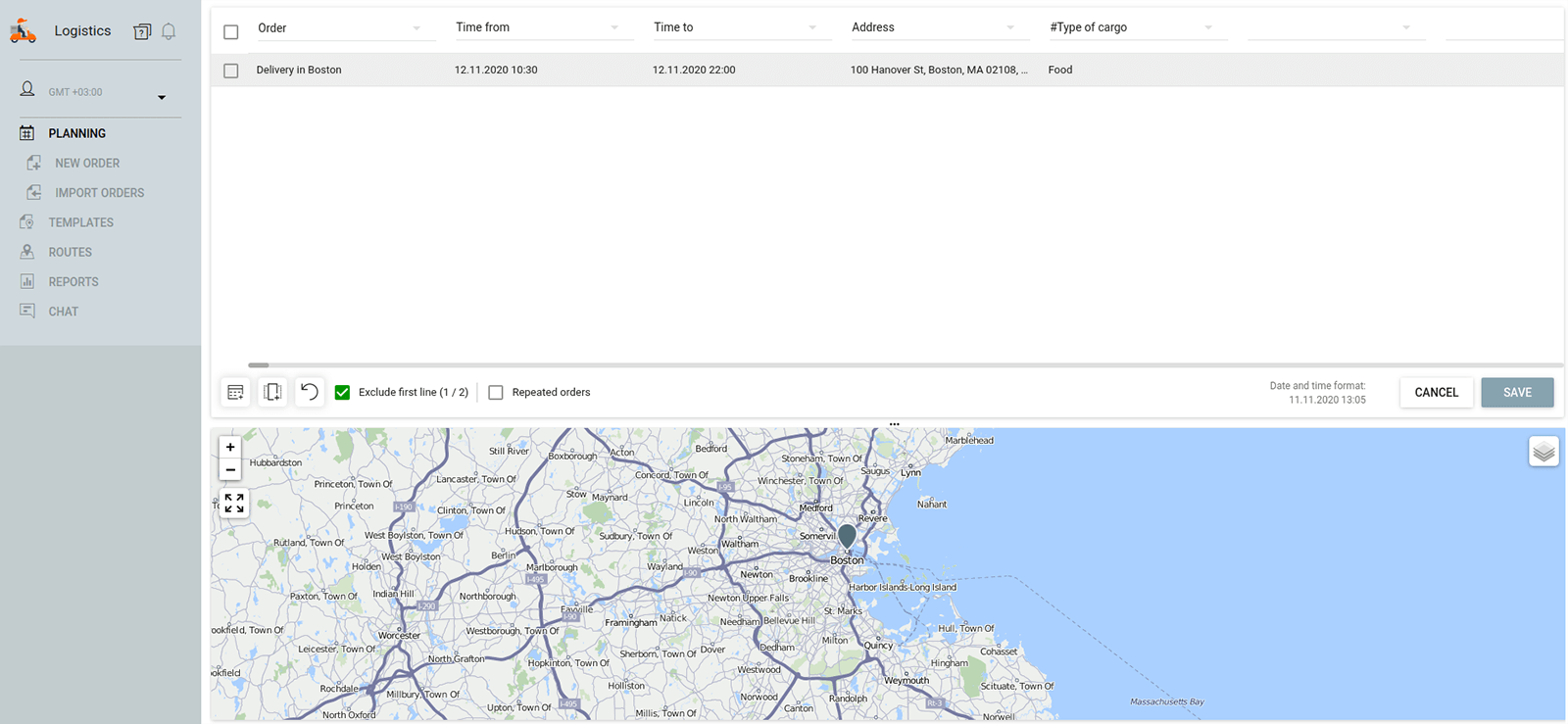Go to Reports in sidebar
The height and width of the screenshot is (724, 1568).
73,282
